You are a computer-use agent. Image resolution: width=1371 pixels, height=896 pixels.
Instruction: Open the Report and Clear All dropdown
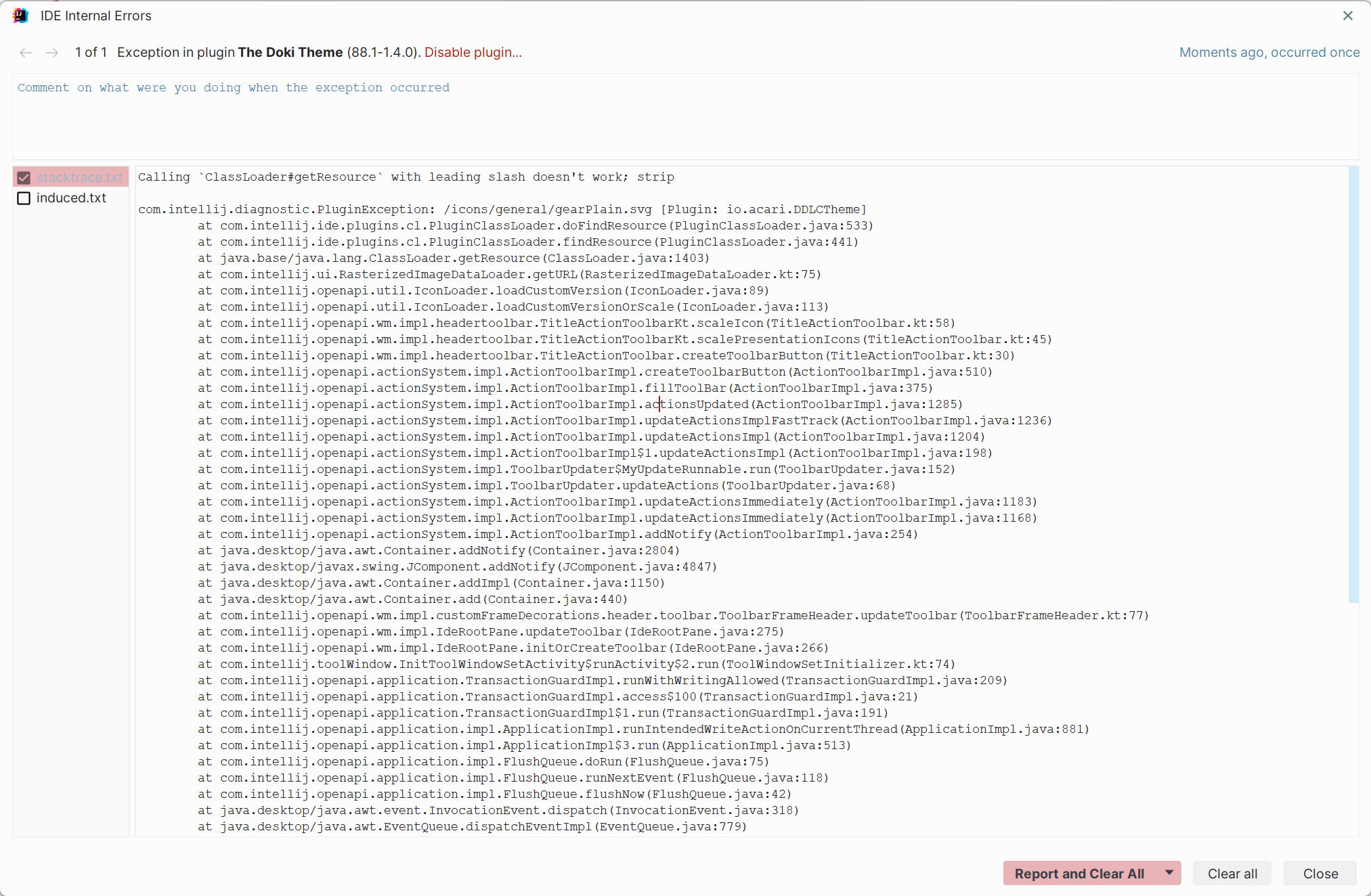[1168, 873]
